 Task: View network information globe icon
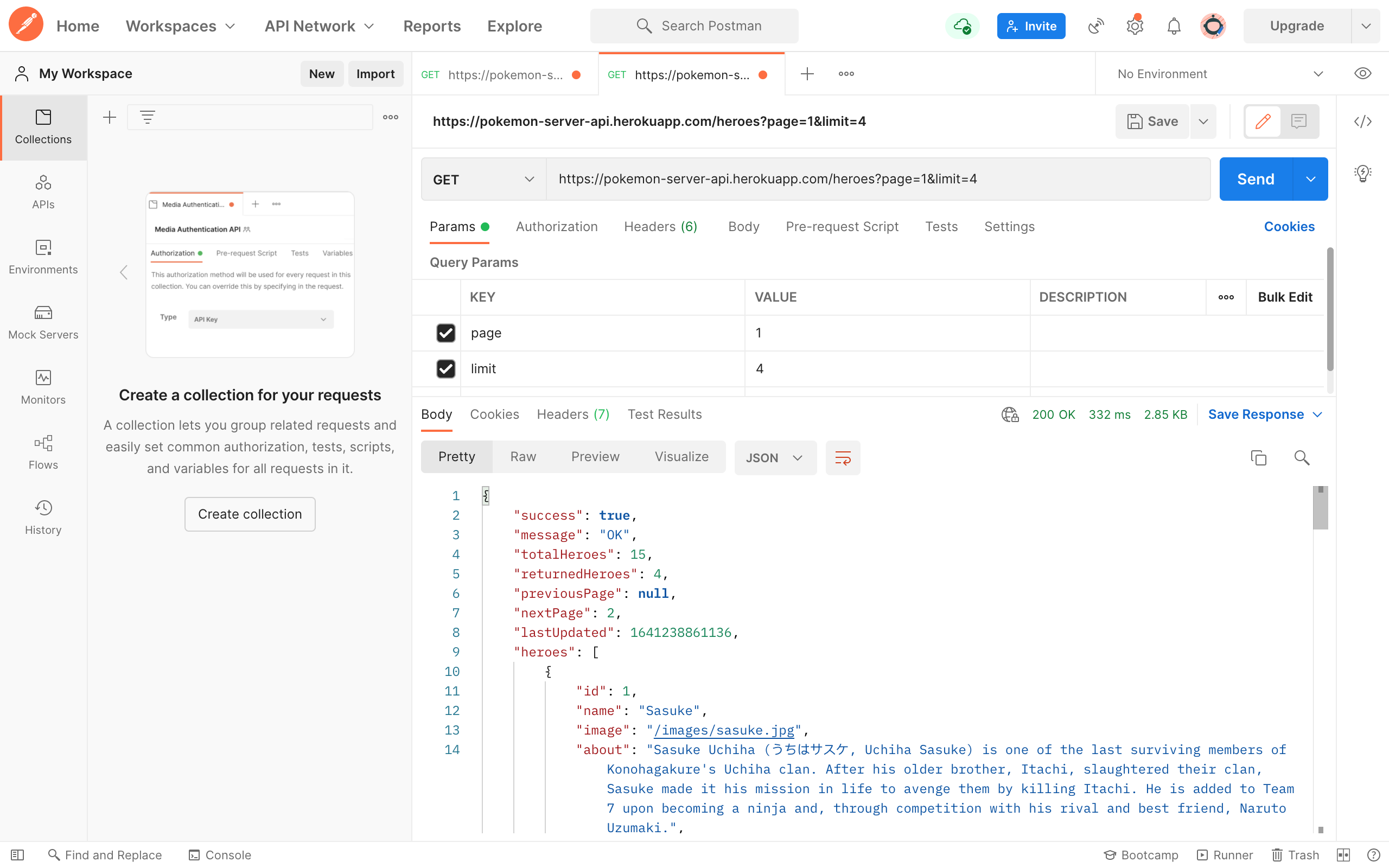[1010, 414]
